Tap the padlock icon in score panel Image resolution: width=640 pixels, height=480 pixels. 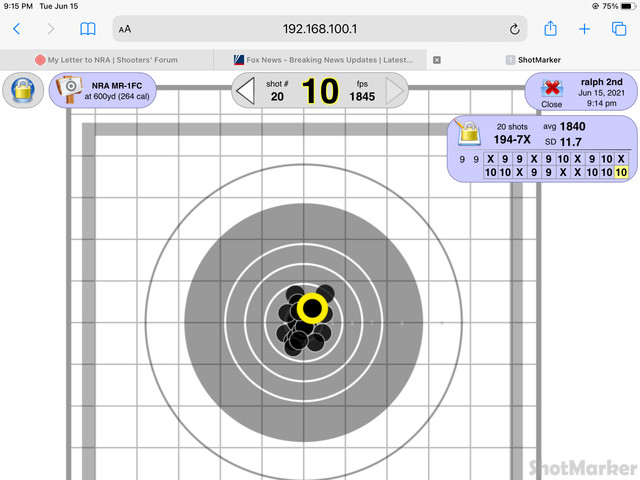tap(468, 133)
